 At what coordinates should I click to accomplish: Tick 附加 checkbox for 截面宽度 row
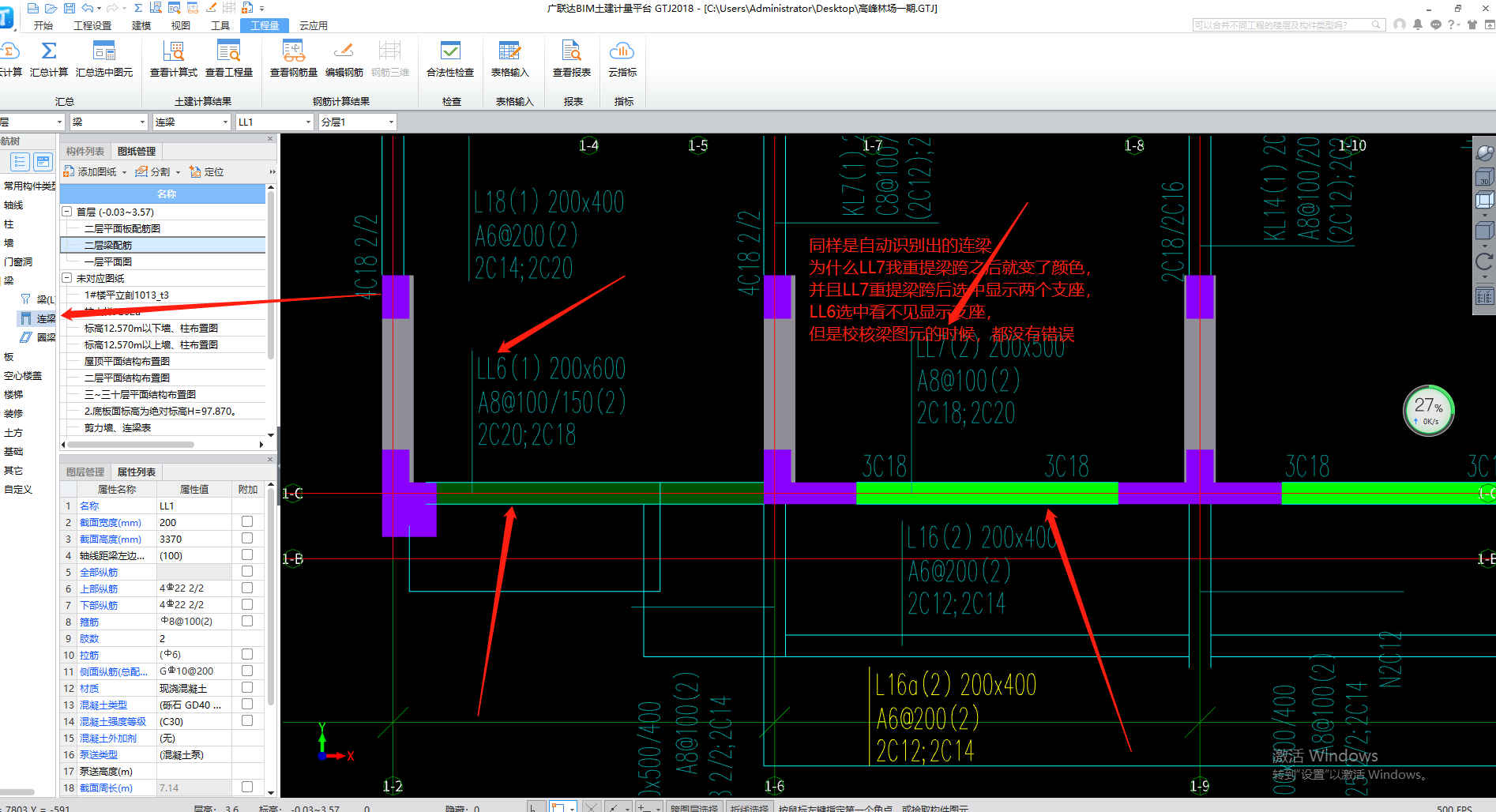click(247, 521)
